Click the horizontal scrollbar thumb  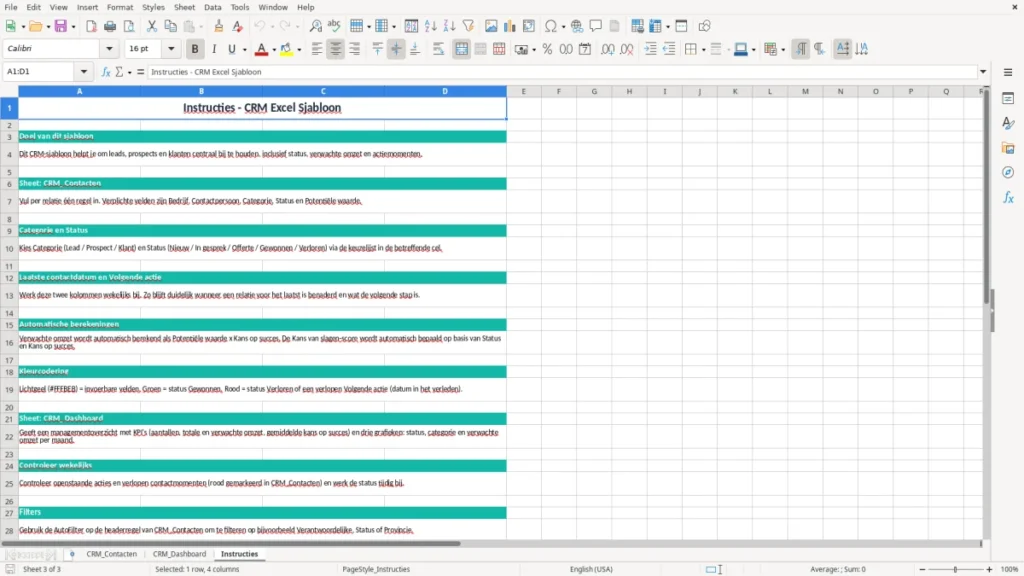coord(231,543)
